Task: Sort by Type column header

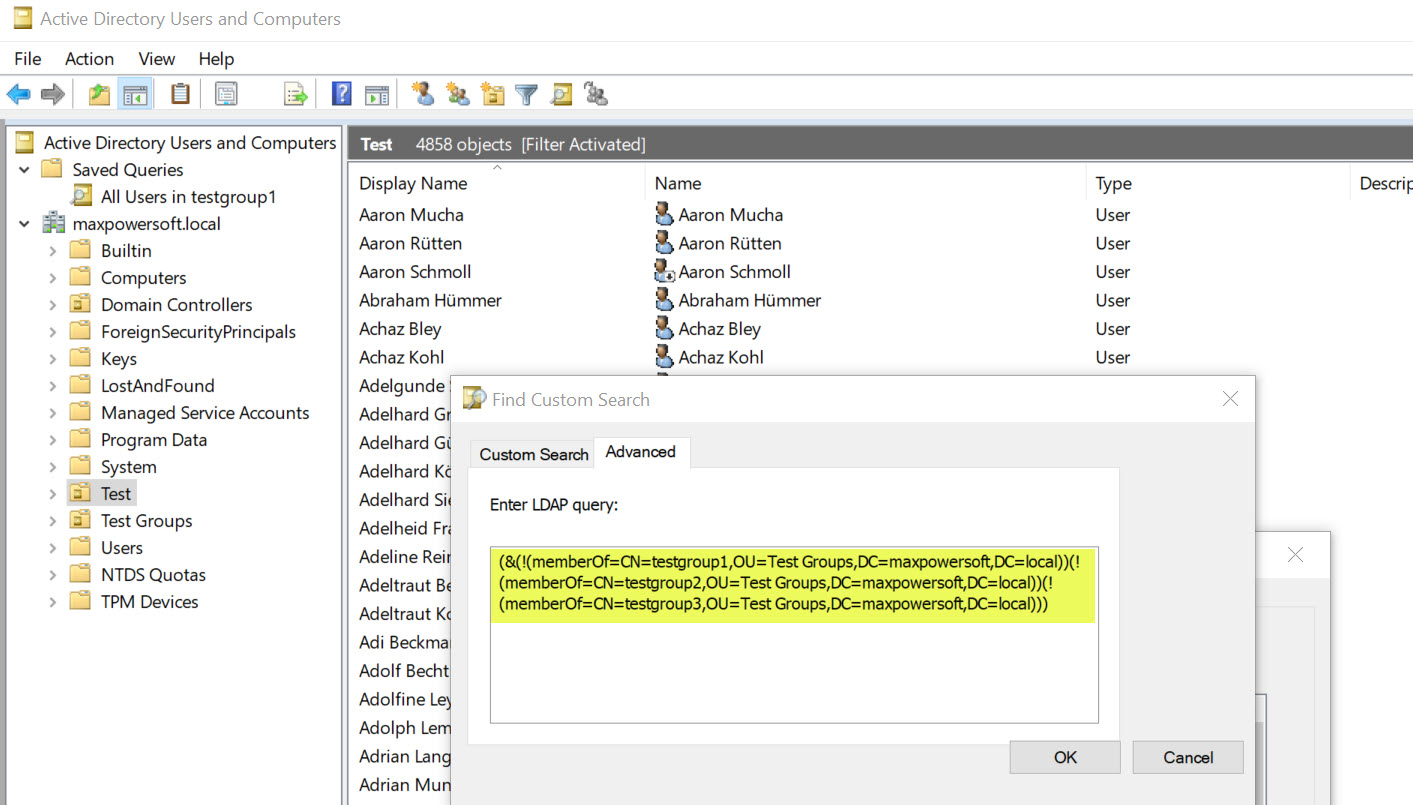Action: coord(1113,183)
